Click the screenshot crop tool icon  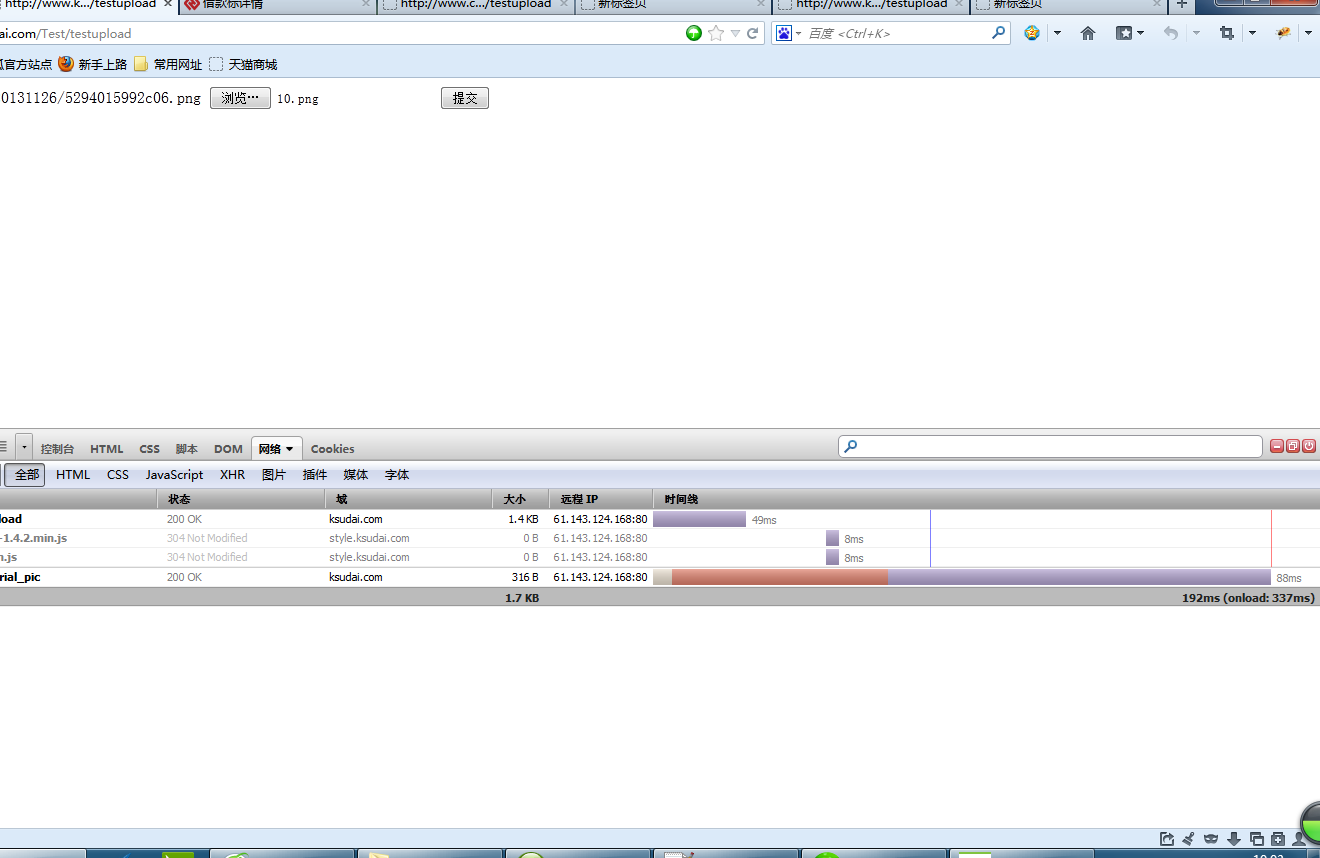(1227, 33)
